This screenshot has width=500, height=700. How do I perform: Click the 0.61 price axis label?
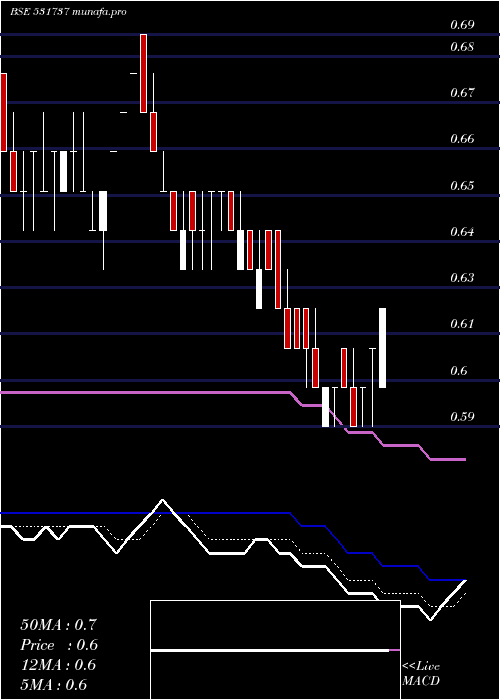[462, 324]
